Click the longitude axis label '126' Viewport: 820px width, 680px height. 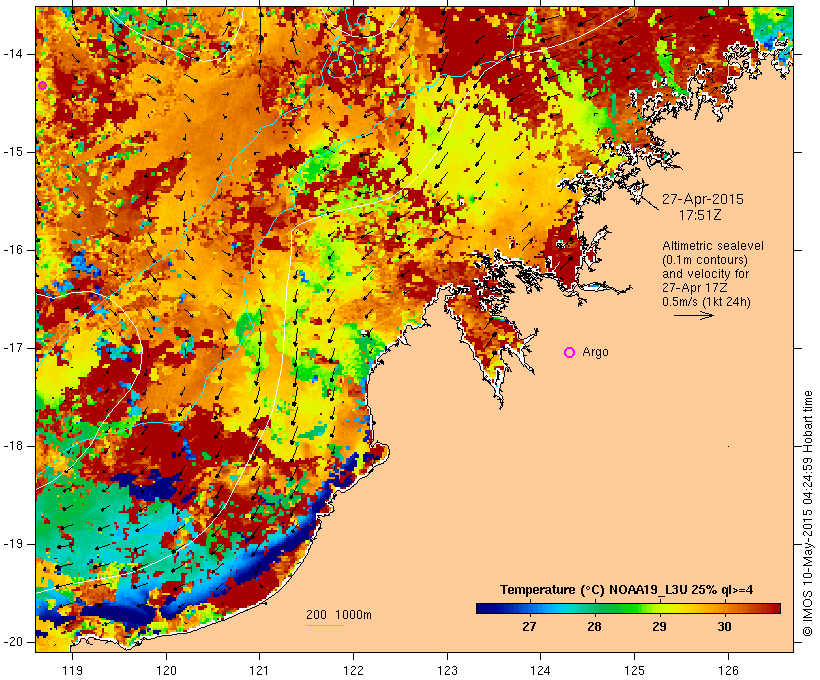(x=728, y=670)
